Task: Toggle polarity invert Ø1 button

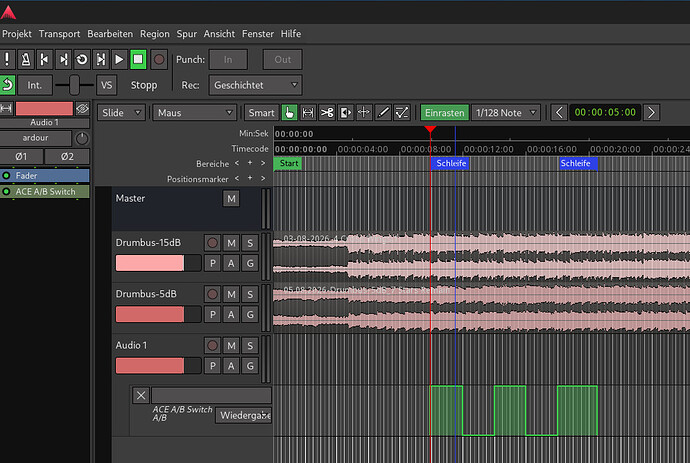Action: coord(22,156)
